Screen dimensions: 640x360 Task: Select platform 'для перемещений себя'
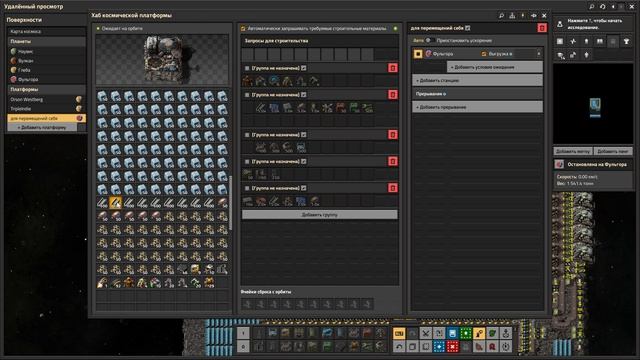coord(47,118)
